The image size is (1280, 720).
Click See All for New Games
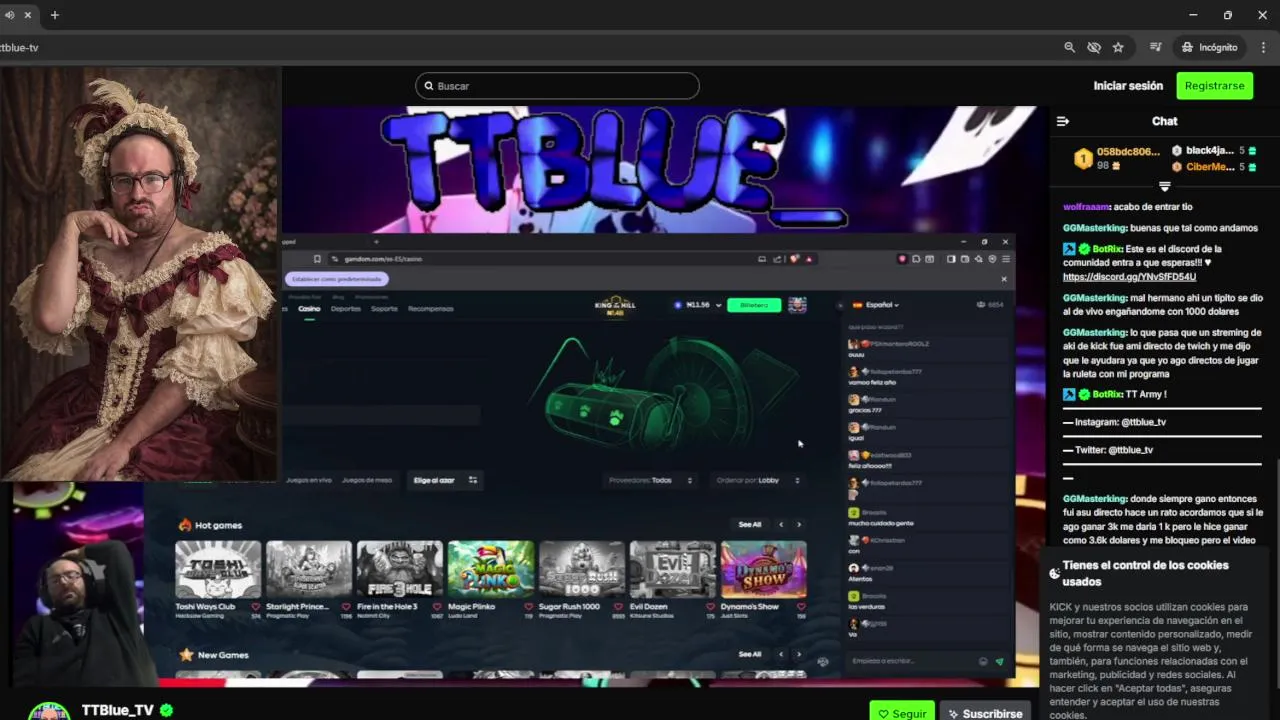tap(750, 654)
